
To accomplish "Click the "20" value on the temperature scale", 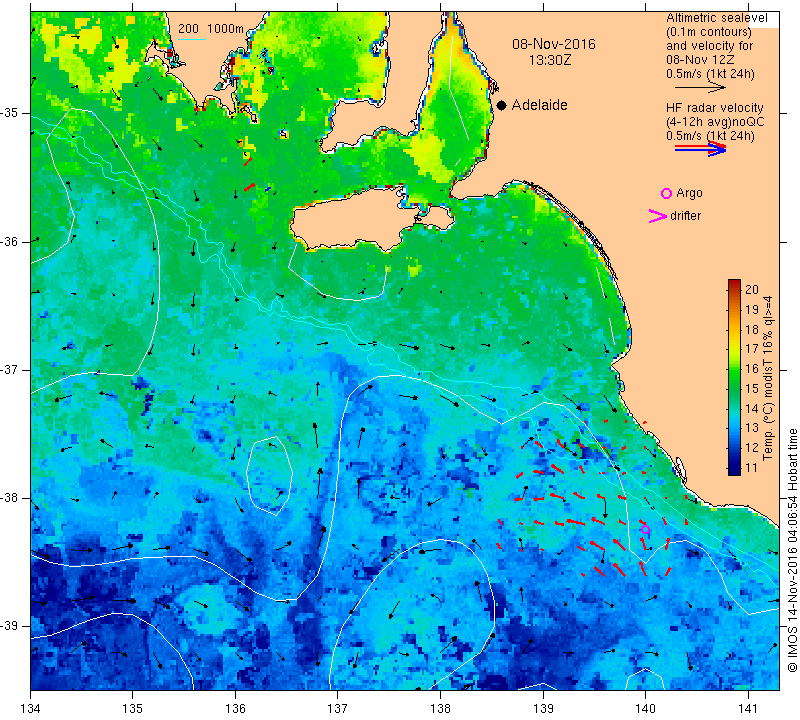I will (x=752, y=290).
